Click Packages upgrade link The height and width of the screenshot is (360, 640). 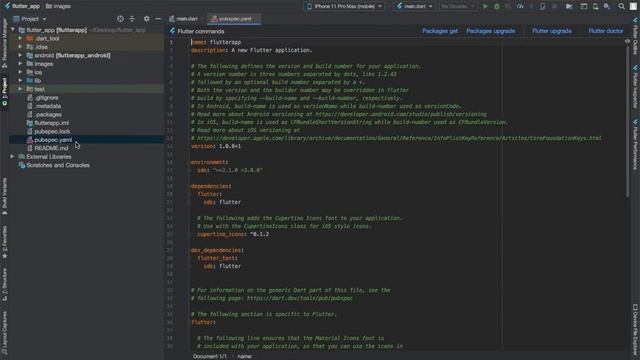pos(491,31)
